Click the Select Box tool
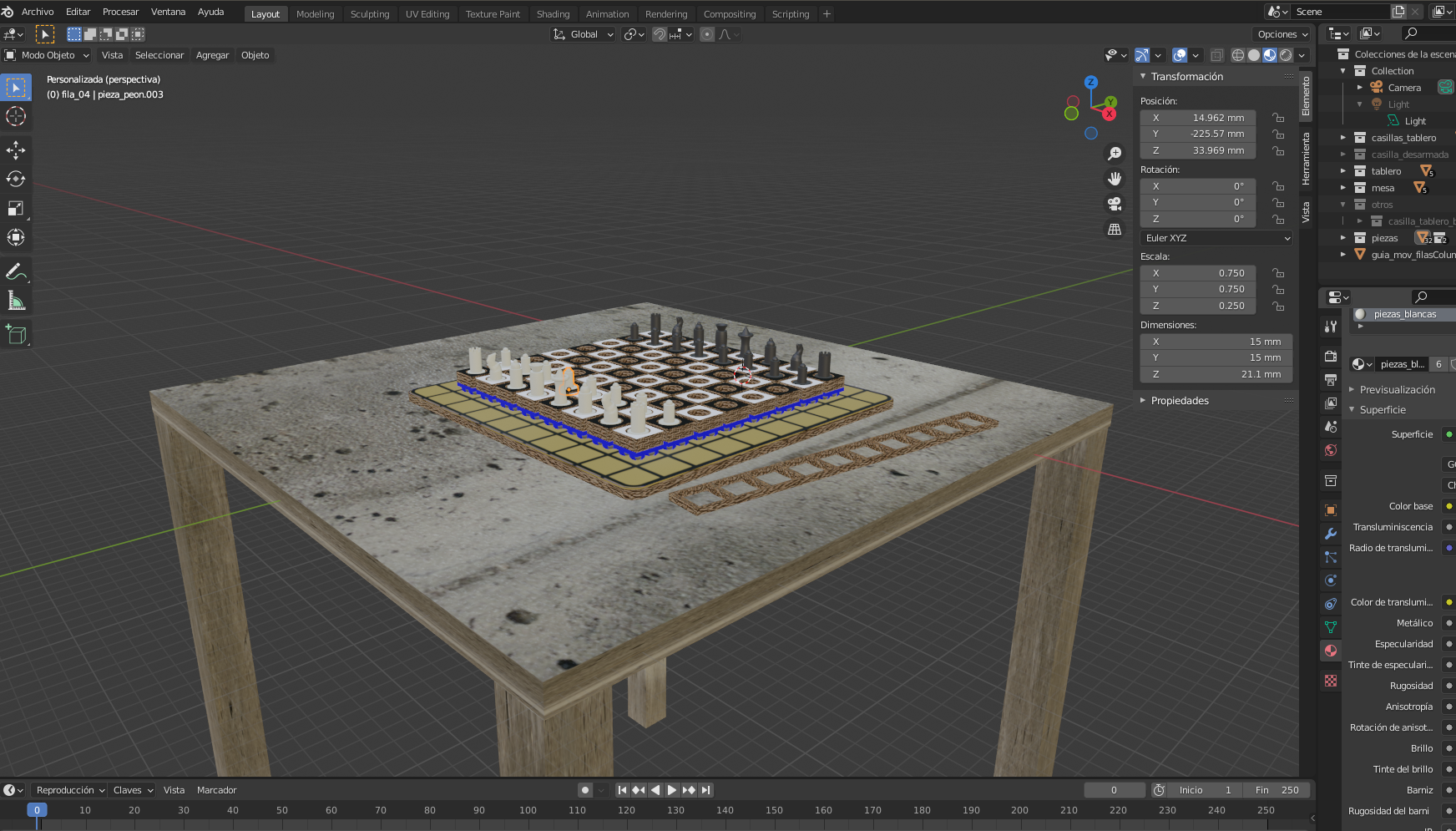This screenshot has height=831, width=1456. (x=16, y=87)
